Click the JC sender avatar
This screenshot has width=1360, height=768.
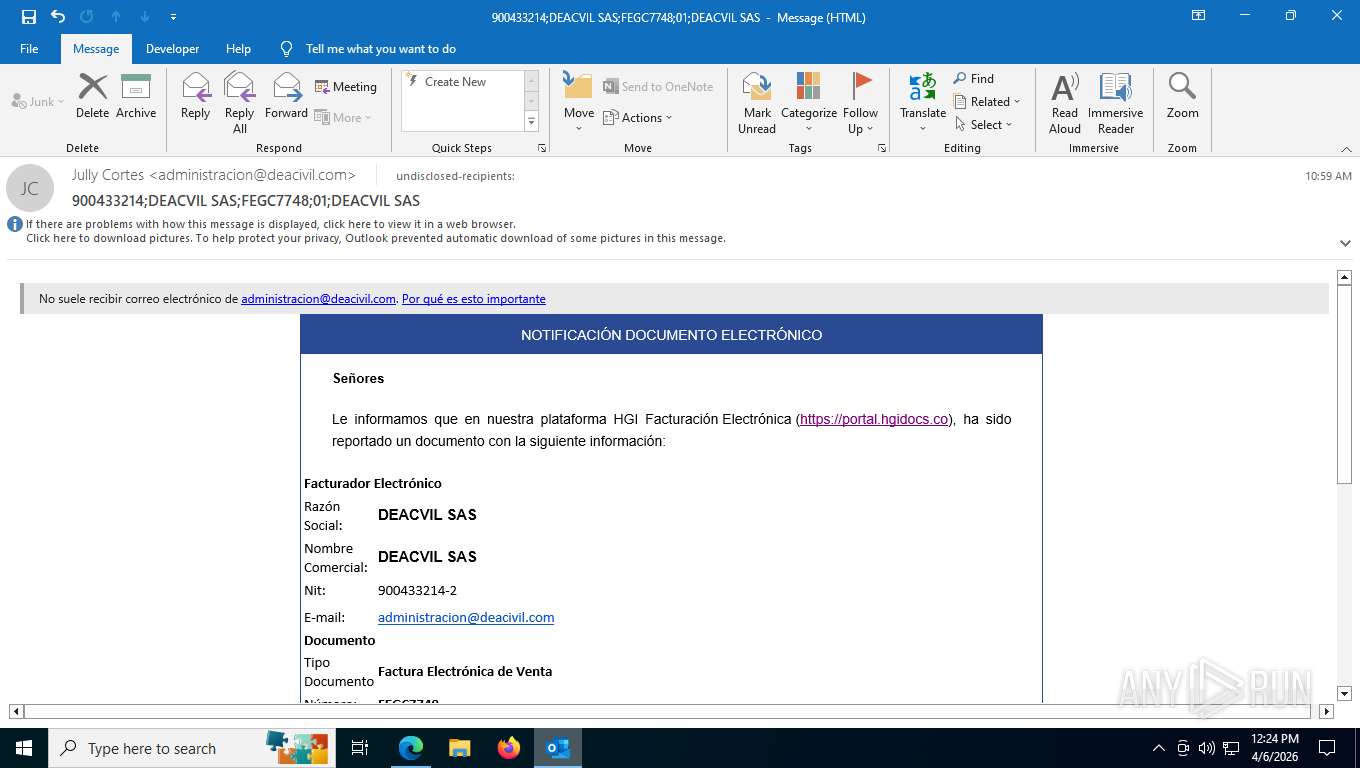(30, 188)
